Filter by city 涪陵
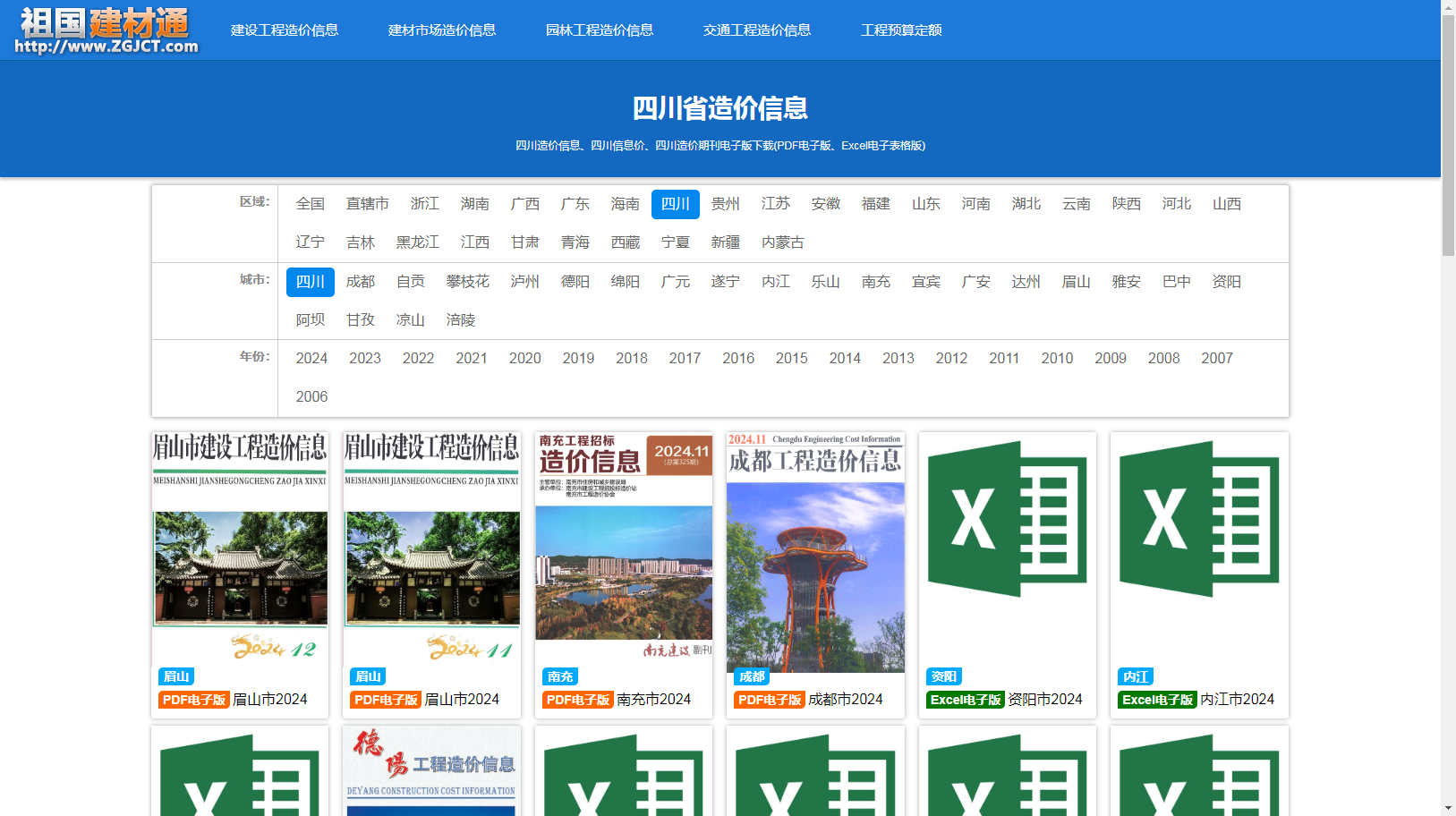This screenshot has height=816, width=1456. (x=461, y=320)
